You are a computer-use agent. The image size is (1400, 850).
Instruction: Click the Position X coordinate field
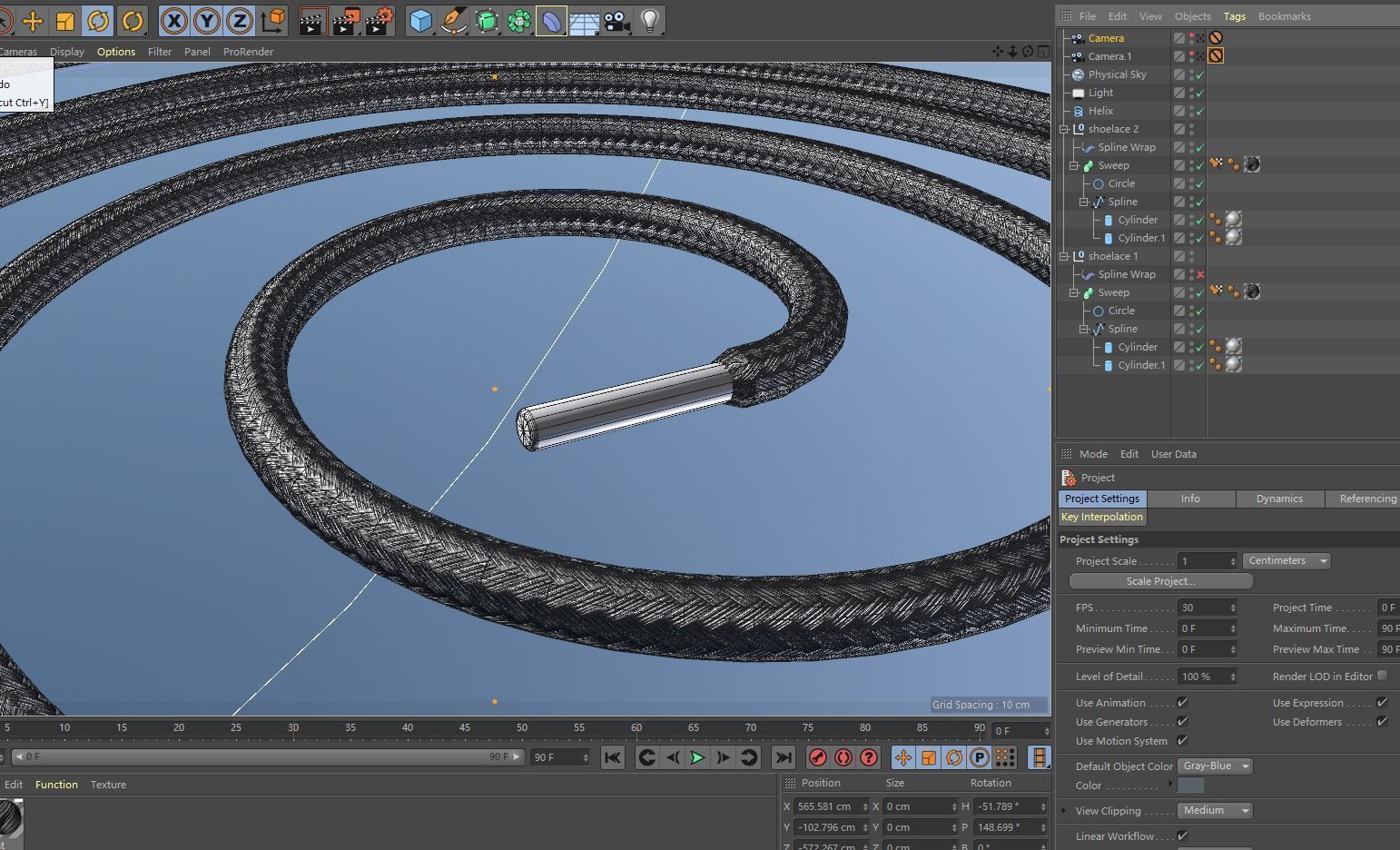[831, 806]
